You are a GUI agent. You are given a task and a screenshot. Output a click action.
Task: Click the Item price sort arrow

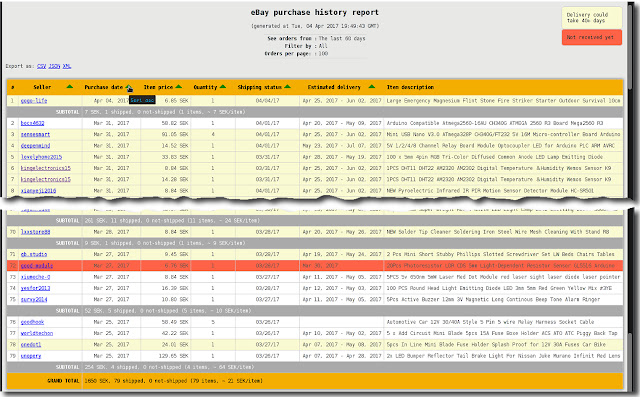179,87
